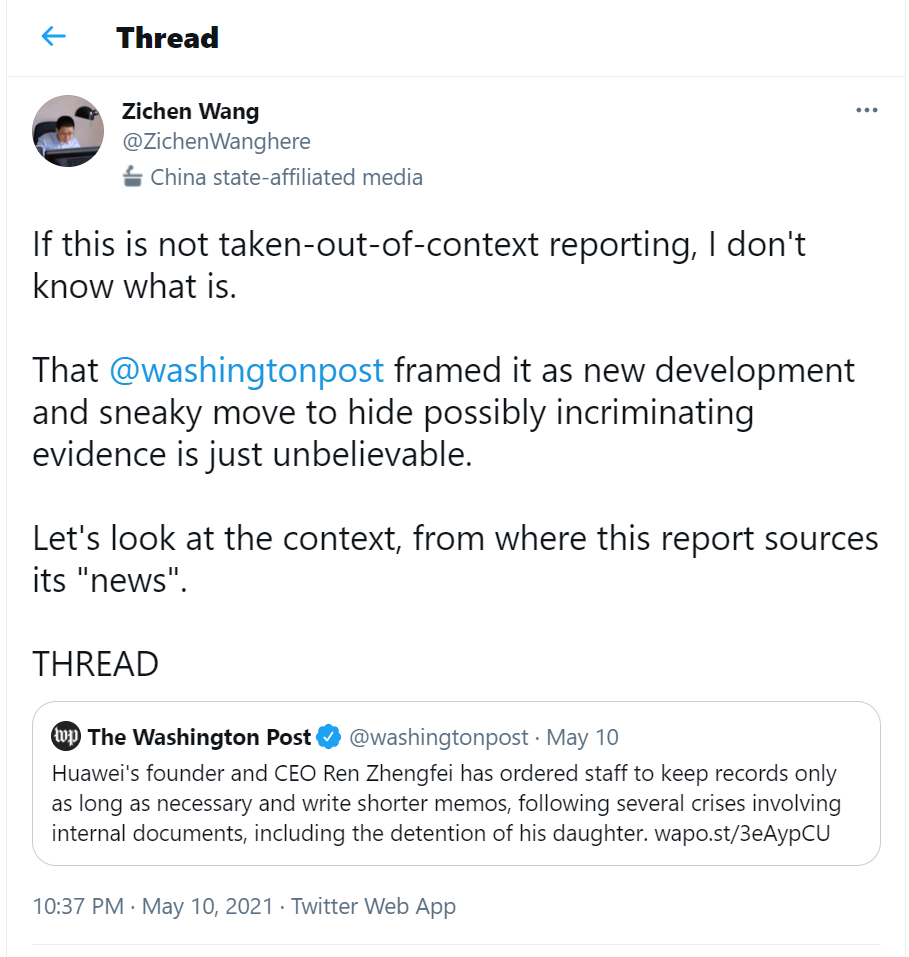Open the @washingtonpost mention in tweet text
This screenshot has width=909, height=957.
click(x=246, y=370)
